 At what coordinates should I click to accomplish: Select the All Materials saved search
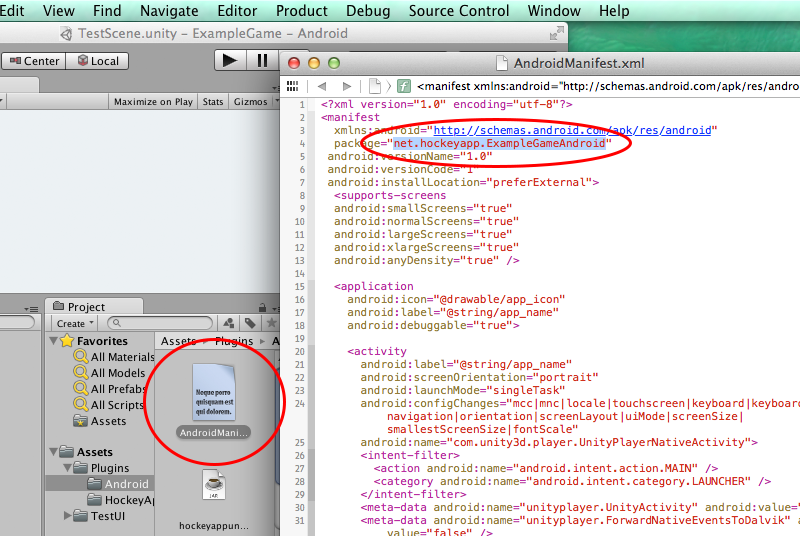[114, 357]
